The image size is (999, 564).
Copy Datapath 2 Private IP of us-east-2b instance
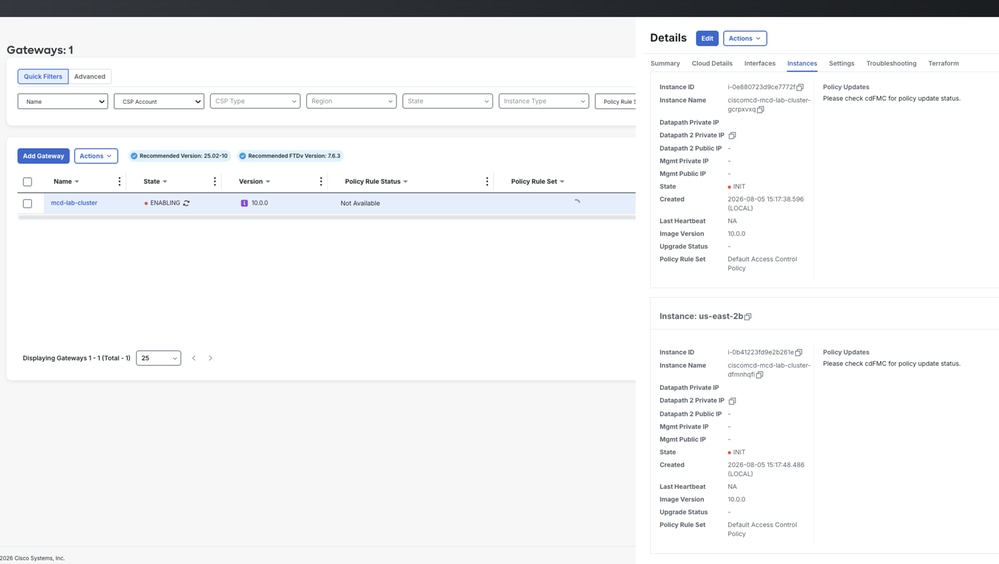(x=732, y=401)
